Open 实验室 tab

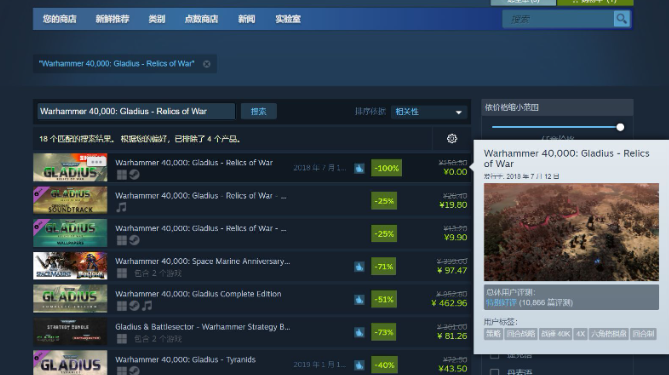[x=288, y=19]
